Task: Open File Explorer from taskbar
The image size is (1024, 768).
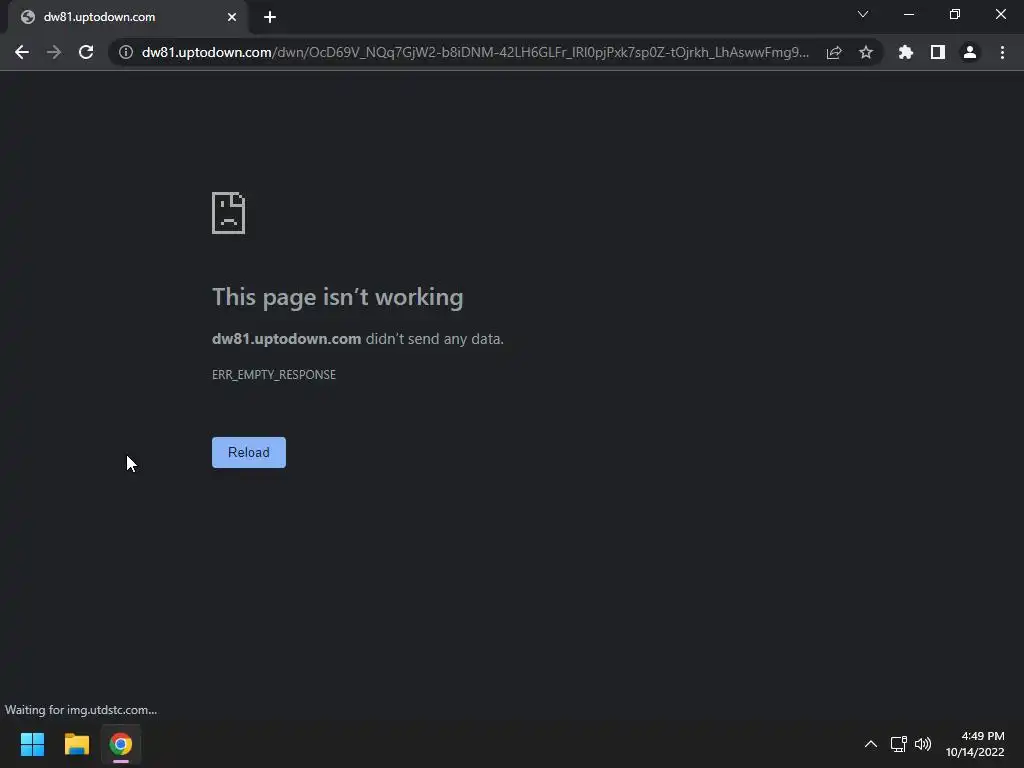Action: (x=76, y=744)
